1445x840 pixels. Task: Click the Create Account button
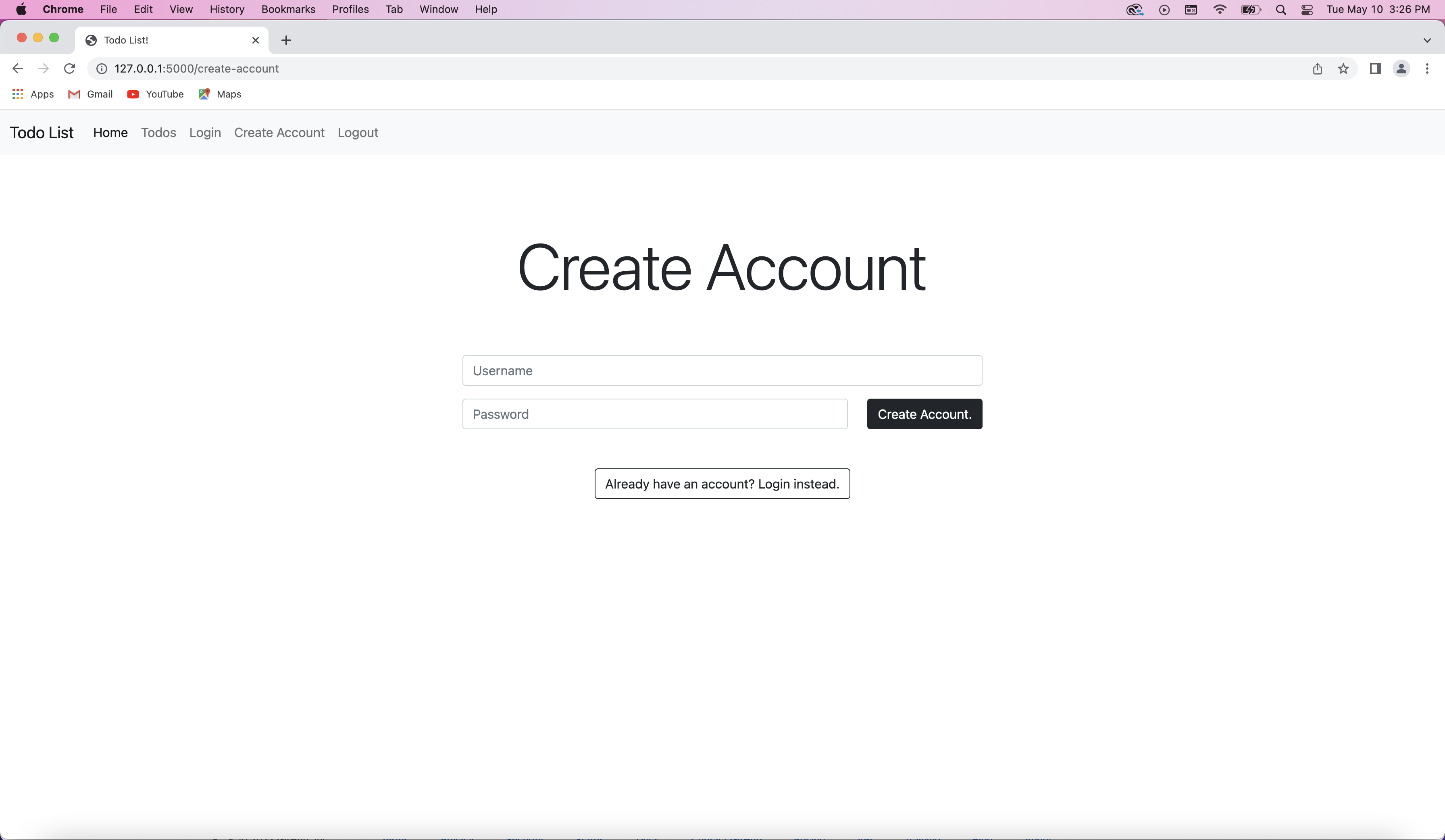tap(924, 414)
